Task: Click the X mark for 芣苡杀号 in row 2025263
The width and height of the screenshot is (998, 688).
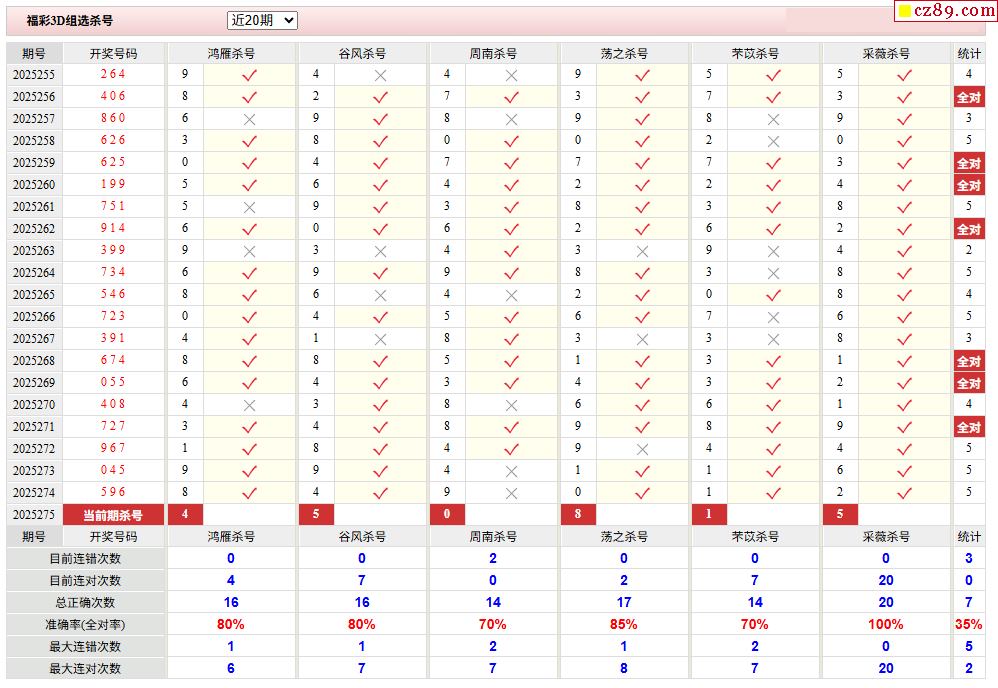Action: tap(773, 251)
